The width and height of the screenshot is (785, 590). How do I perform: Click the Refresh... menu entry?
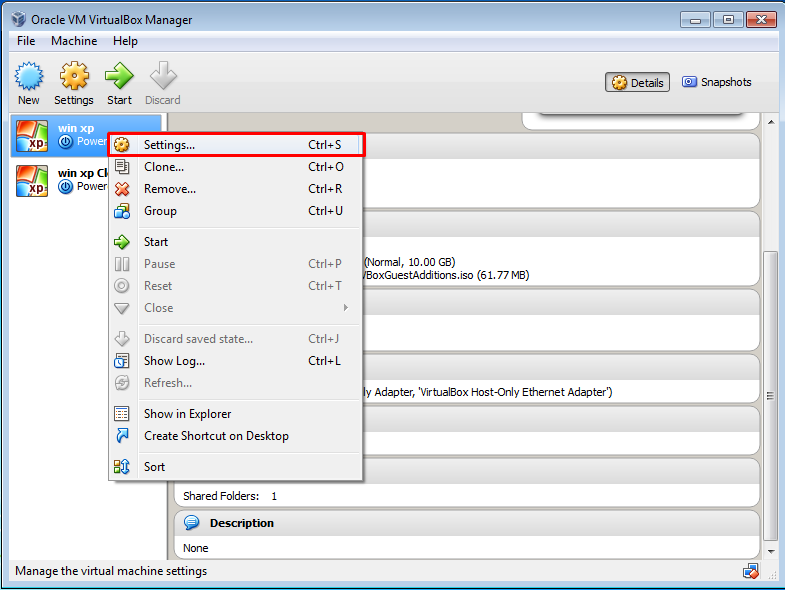(x=235, y=383)
